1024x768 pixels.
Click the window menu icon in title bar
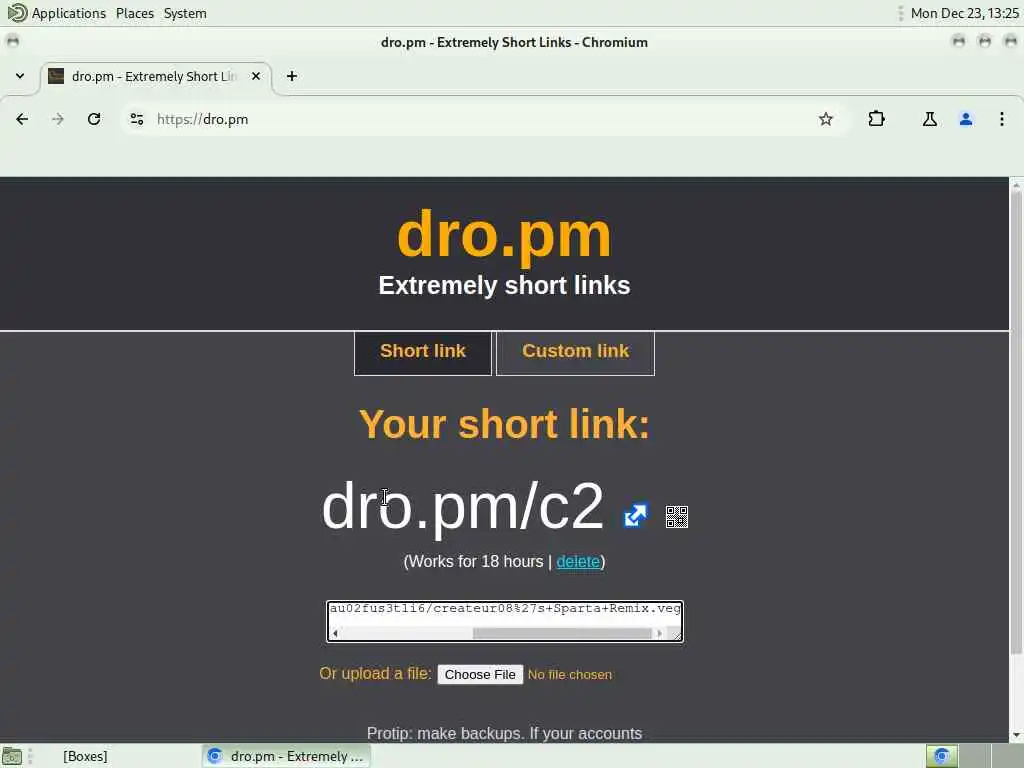click(x=12, y=42)
